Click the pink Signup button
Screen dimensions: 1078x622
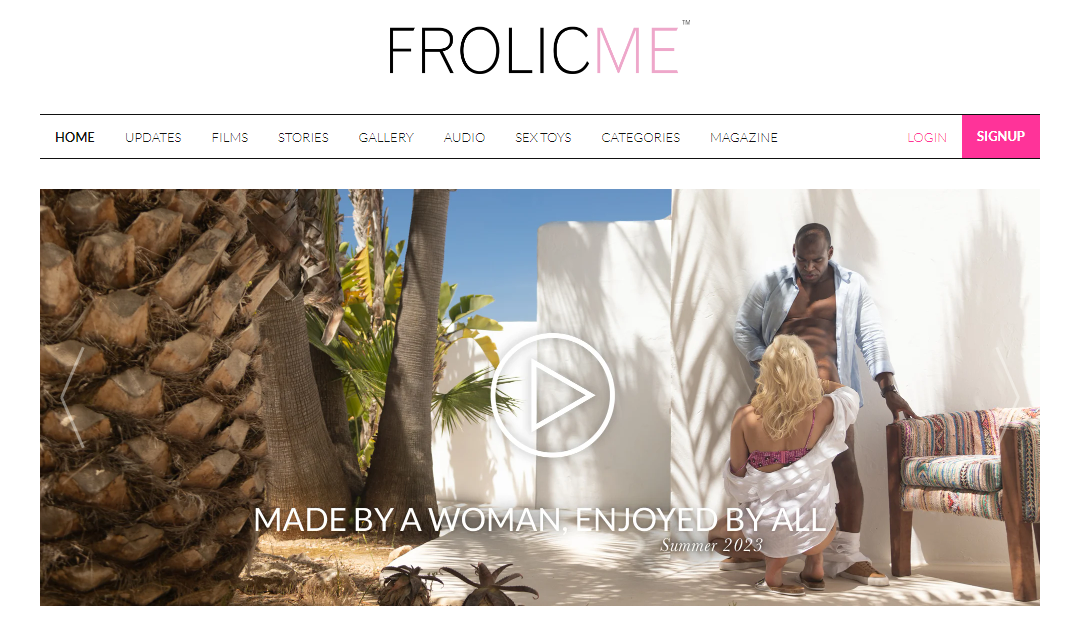click(x=1000, y=136)
